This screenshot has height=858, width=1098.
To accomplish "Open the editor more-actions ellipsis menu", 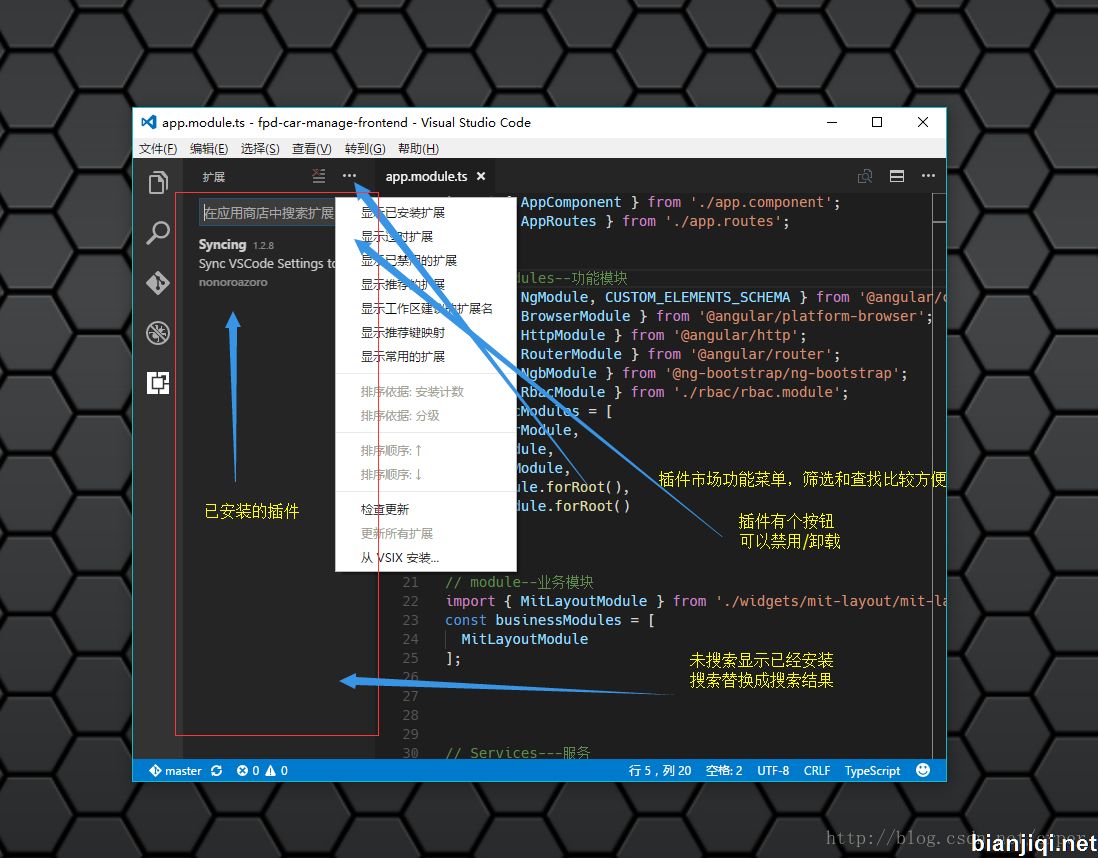I will 928,176.
